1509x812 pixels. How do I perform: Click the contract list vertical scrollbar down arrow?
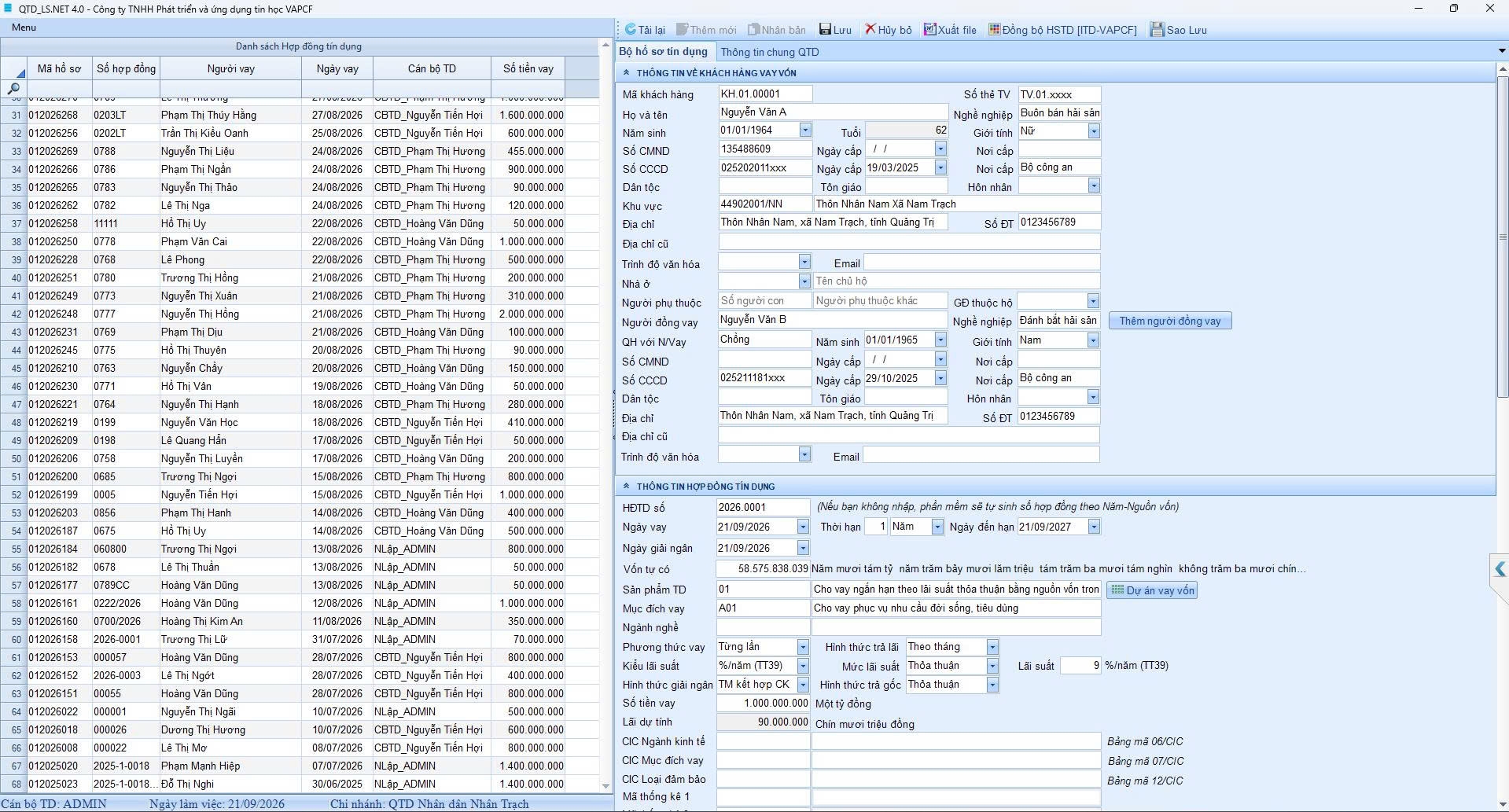point(605,786)
